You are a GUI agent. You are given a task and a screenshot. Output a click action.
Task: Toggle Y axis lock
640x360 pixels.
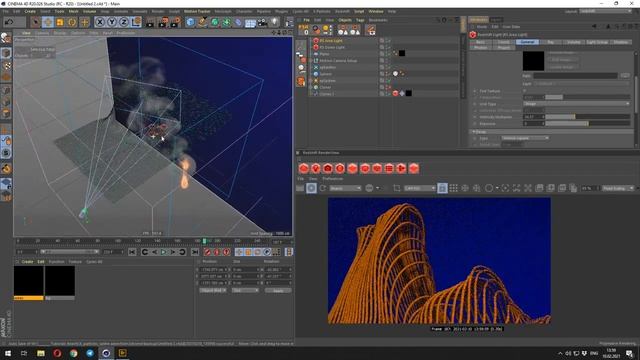[x=112, y=22]
